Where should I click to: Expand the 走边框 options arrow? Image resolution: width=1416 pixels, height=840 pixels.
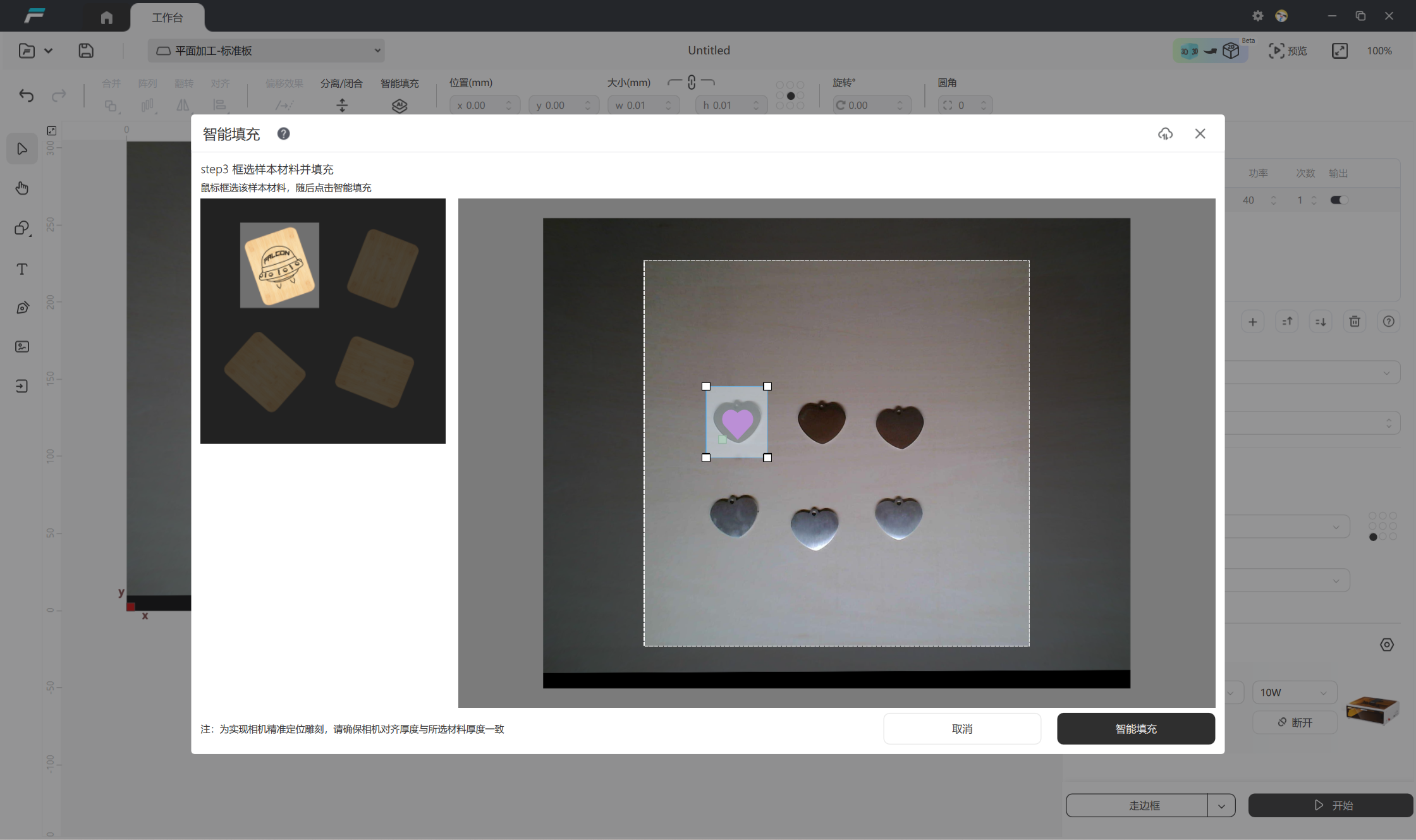[x=1221, y=805]
